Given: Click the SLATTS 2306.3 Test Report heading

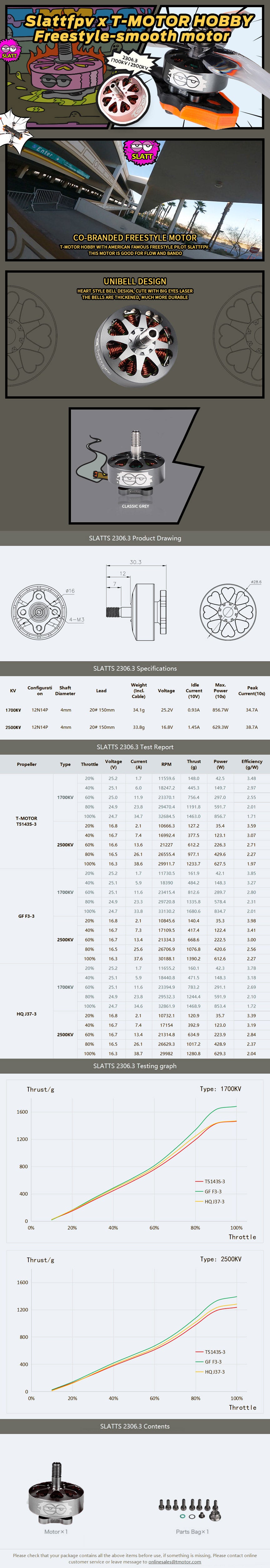Looking at the screenshot, I should (135, 747).
